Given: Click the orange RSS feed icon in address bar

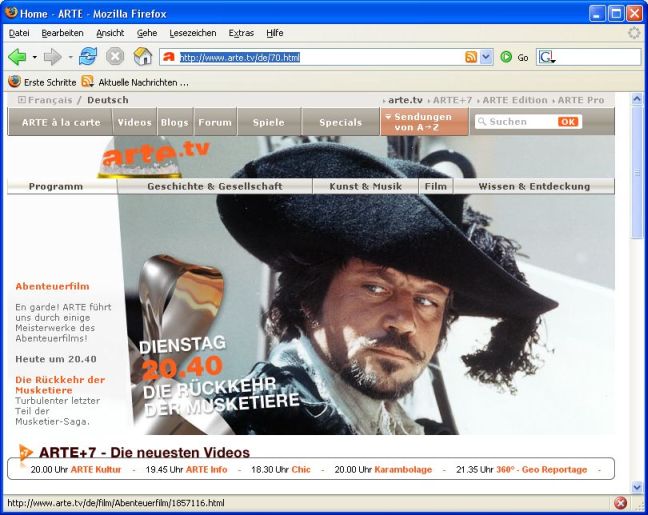Looking at the screenshot, I should tap(471, 57).
